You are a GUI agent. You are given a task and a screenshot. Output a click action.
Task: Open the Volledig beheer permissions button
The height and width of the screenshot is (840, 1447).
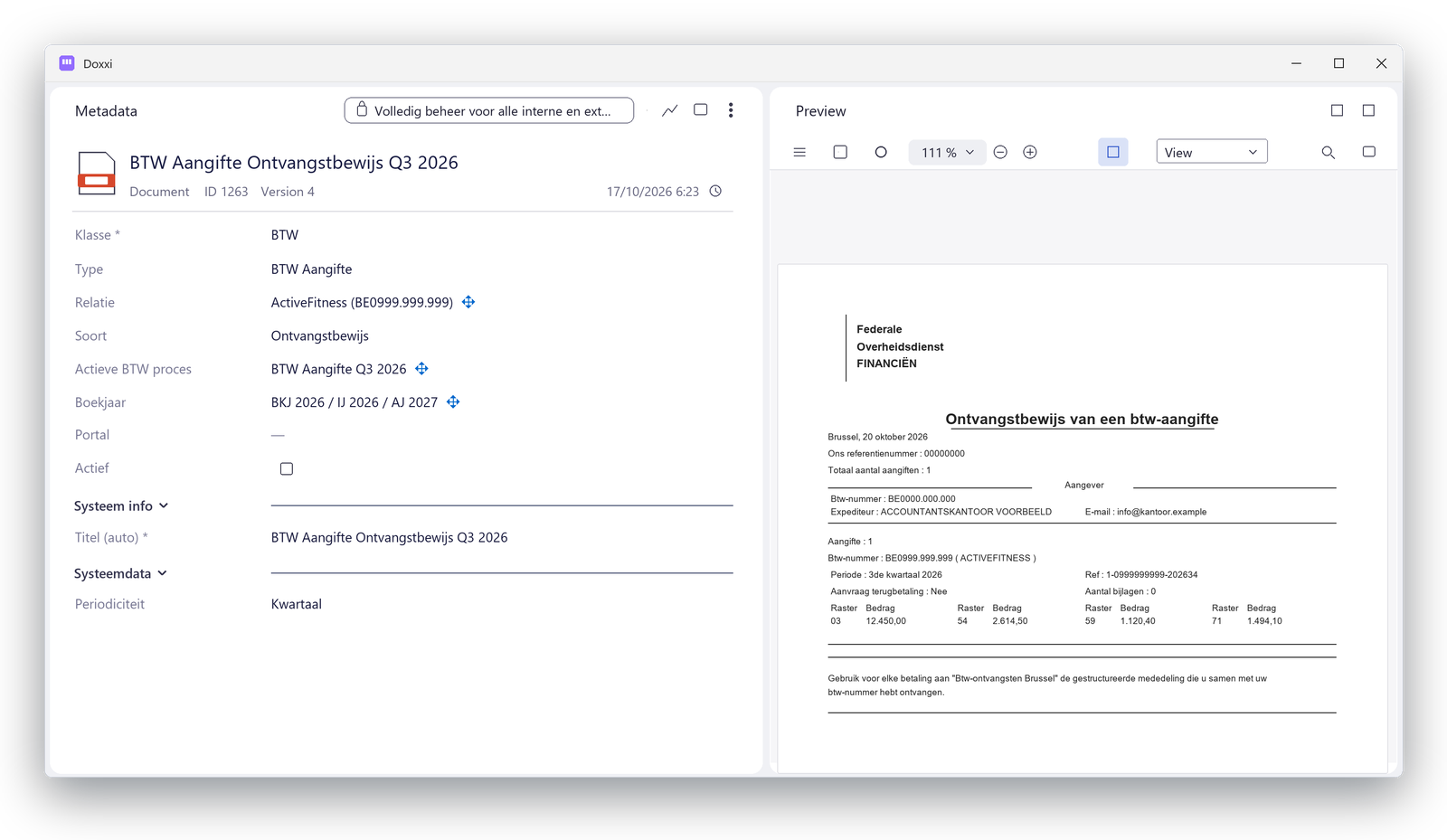tap(489, 110)
